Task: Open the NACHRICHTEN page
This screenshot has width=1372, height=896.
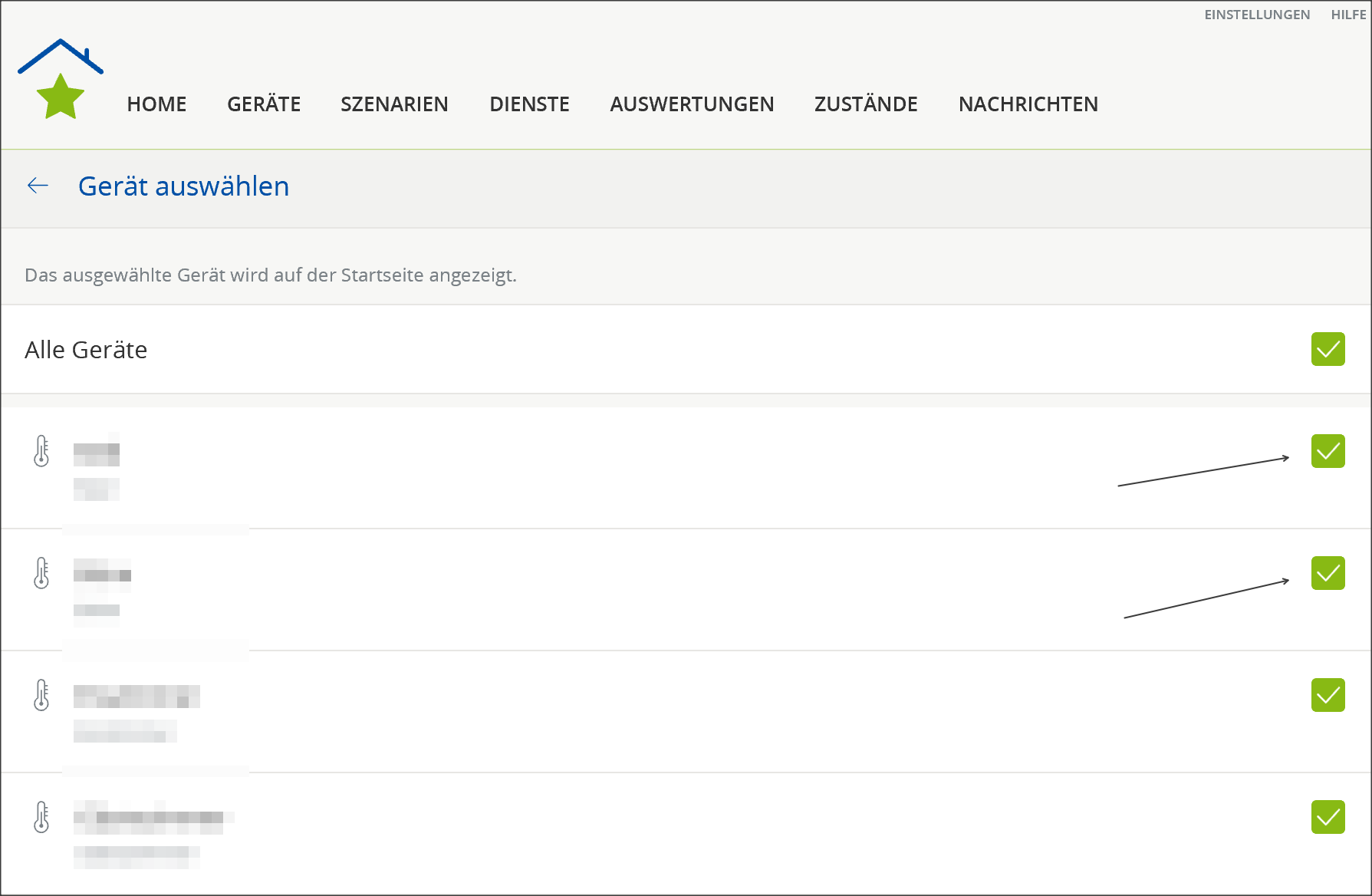Action: click(1028, 104)
